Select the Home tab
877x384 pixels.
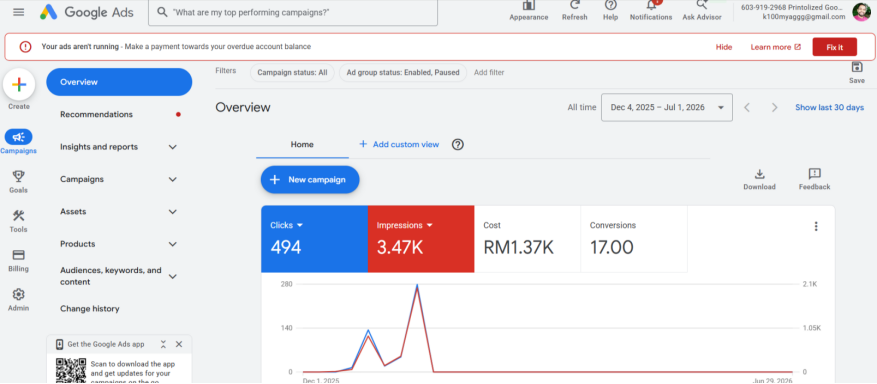[302, 145]
